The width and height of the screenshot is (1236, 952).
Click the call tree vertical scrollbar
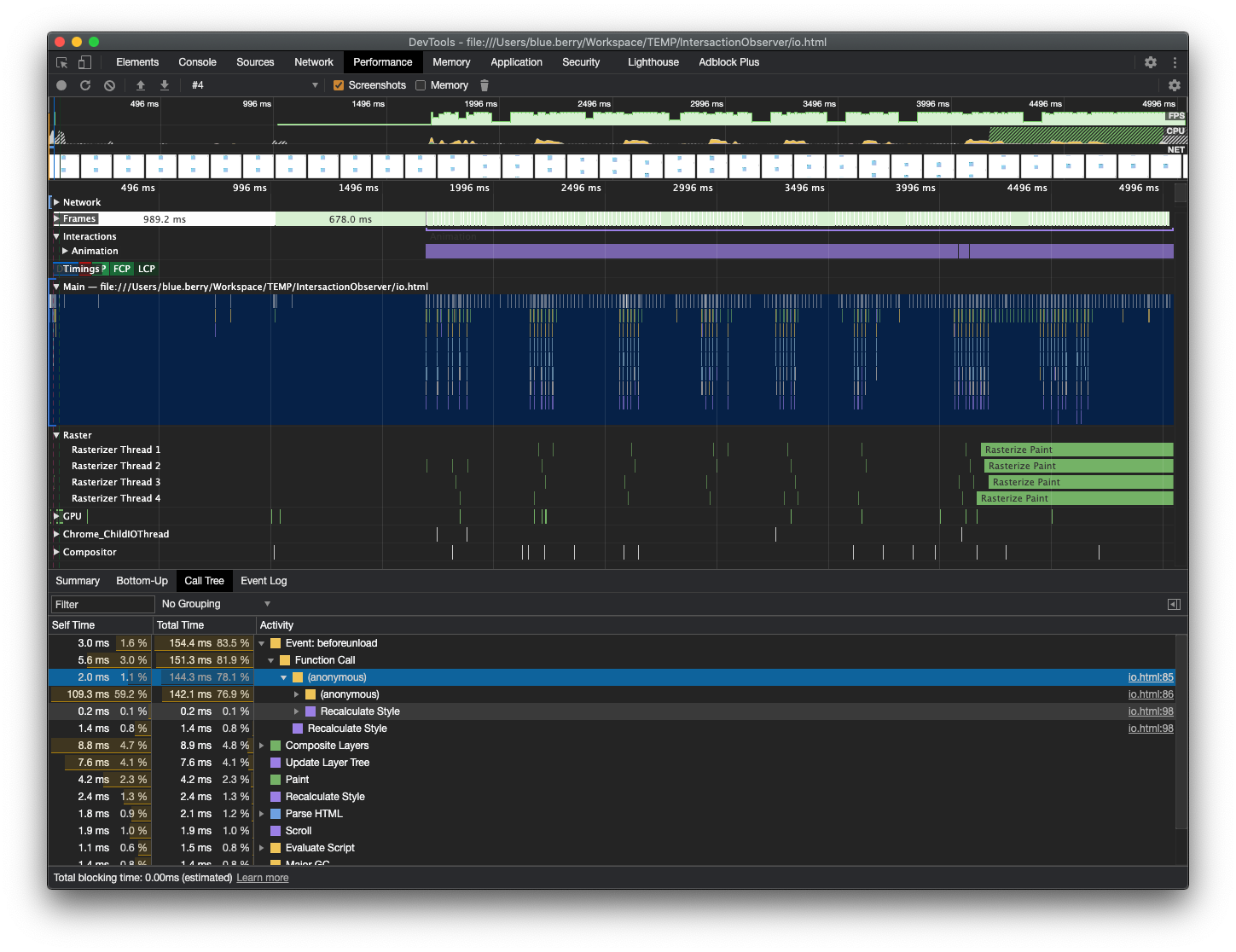(1181, 732)
